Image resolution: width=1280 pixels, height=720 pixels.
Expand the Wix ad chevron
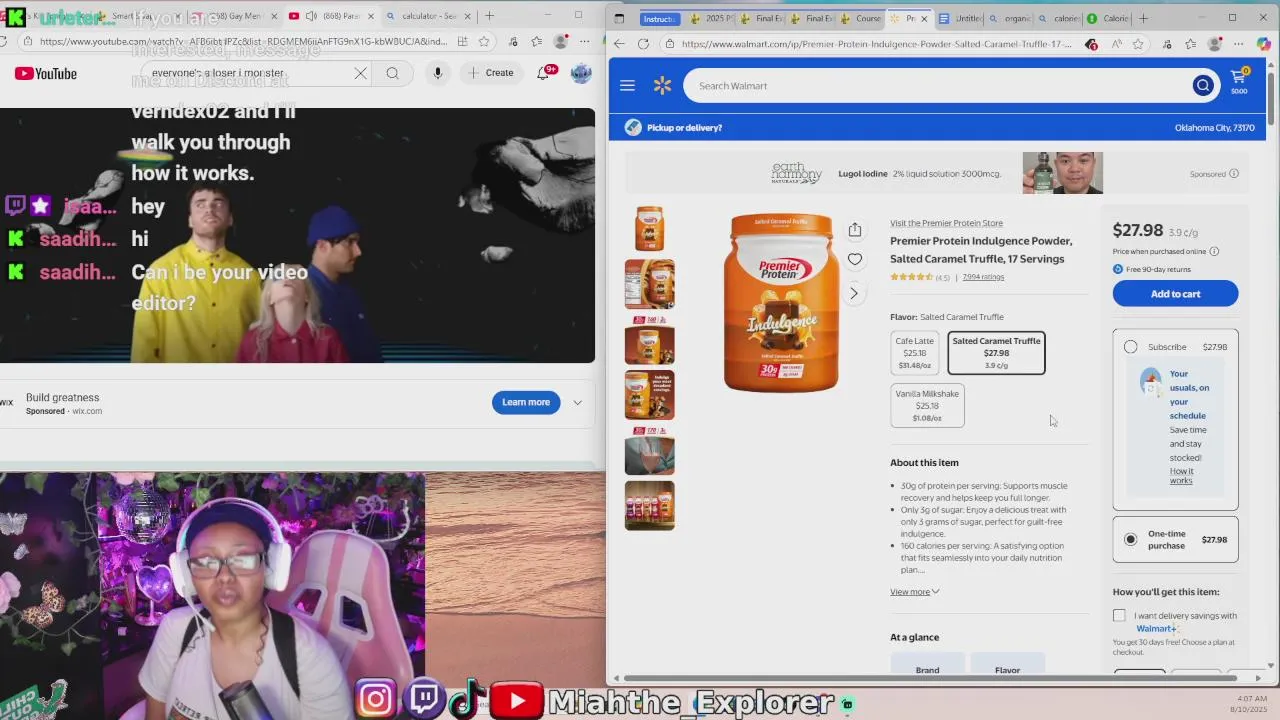pyautogui.click(x=577, y=402)
